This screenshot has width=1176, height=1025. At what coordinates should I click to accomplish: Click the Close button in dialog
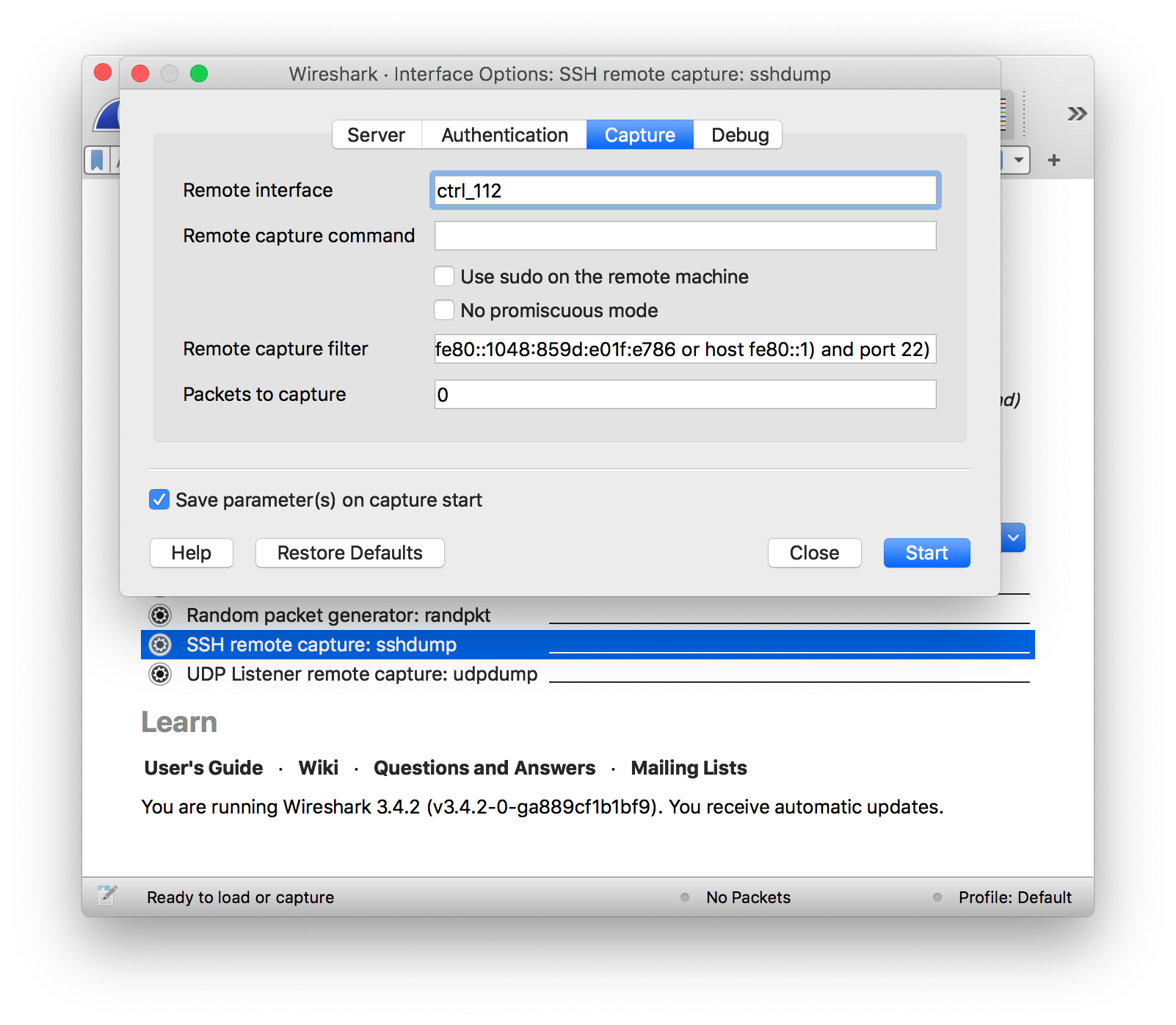815,553
